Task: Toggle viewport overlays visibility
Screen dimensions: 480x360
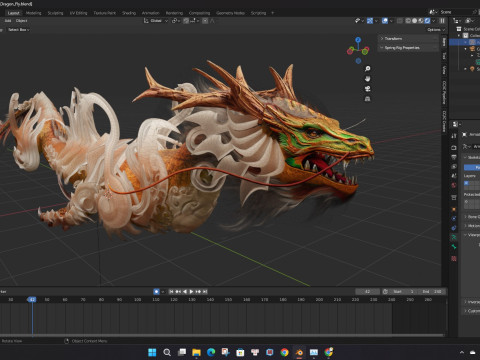Action: (385, 21)
